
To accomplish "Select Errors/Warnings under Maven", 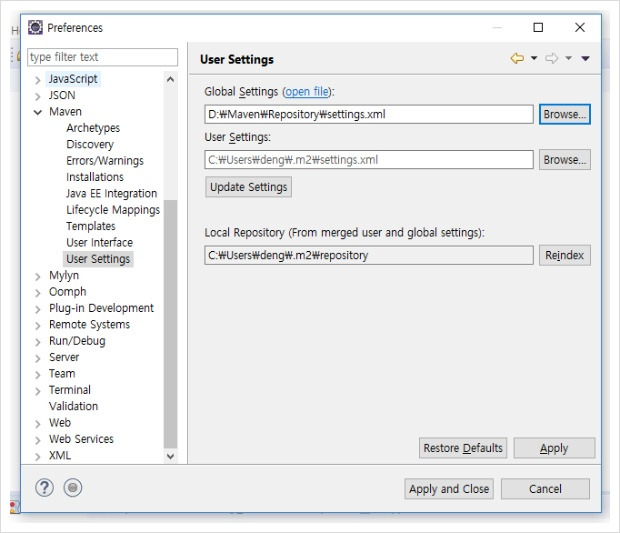I will tap(105, 161).
